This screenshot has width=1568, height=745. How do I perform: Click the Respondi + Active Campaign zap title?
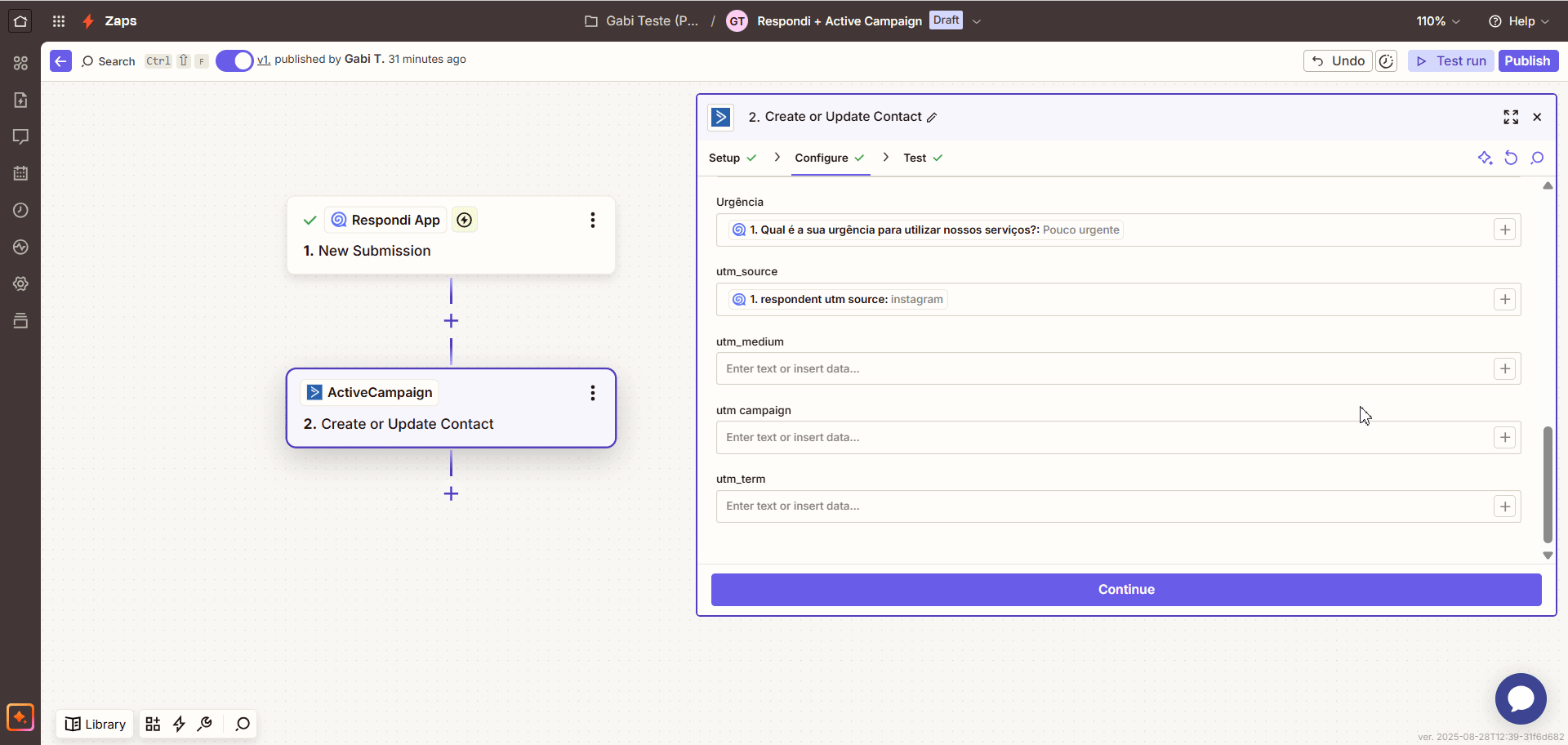(x=840, y=21)
